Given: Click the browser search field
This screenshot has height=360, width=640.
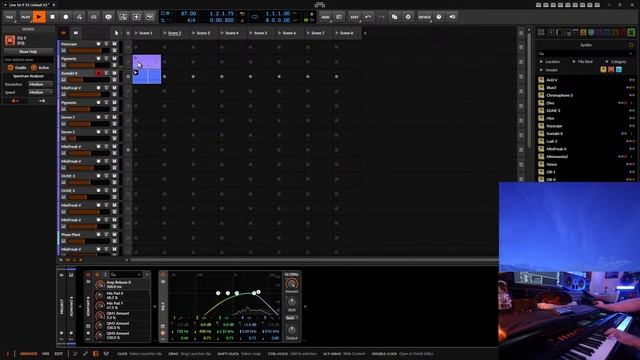Looking at the screenshot, I should [586, 53].
